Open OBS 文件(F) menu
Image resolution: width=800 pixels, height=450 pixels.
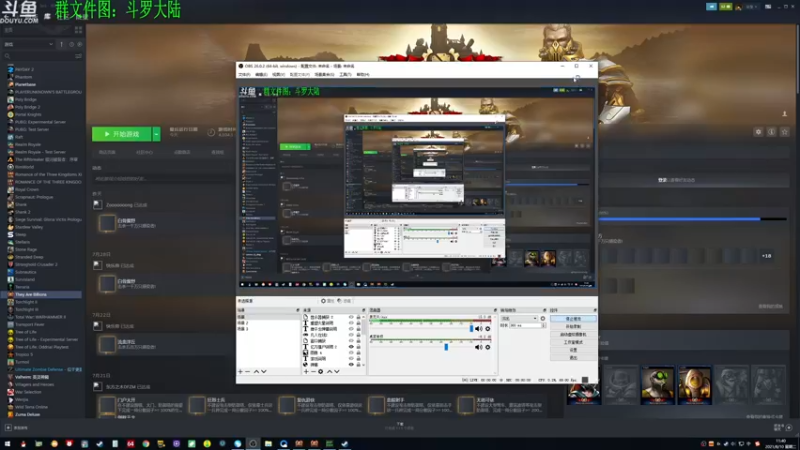(244, 74)
